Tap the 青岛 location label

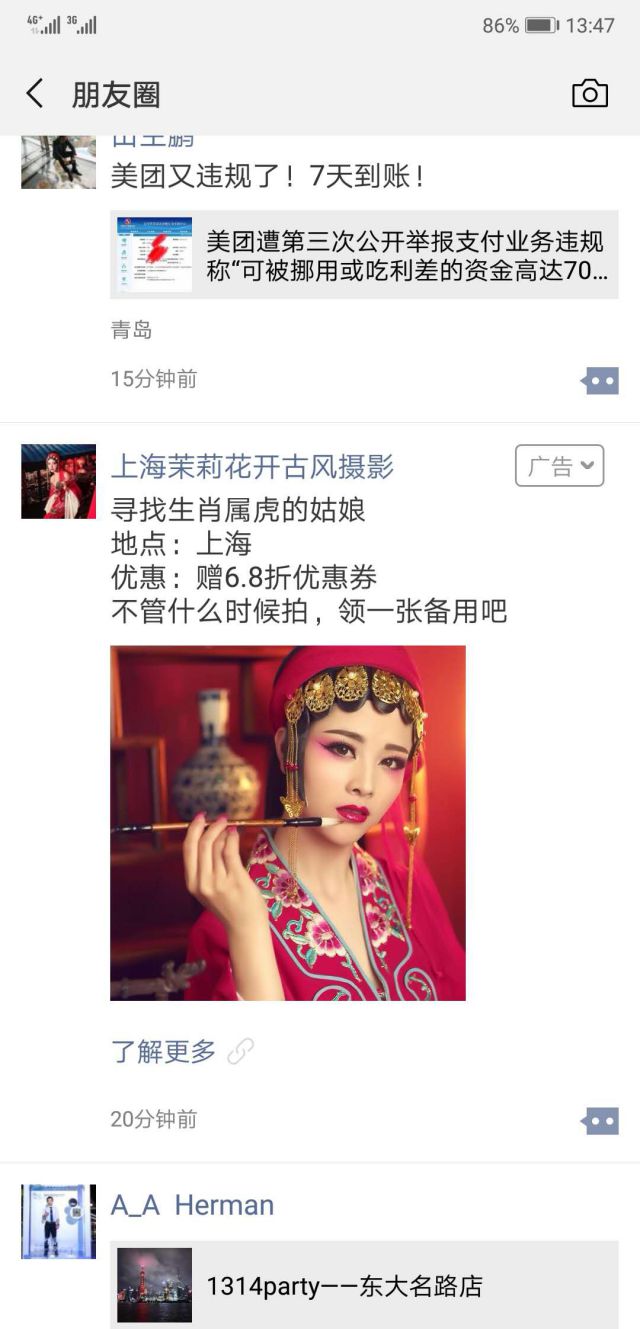(x=131, y=330)
